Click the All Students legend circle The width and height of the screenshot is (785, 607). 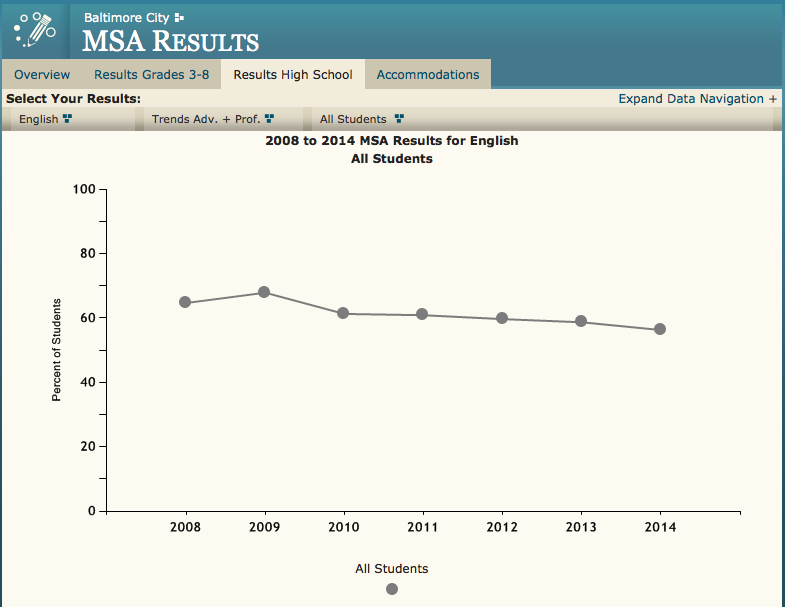click(392, 589)
